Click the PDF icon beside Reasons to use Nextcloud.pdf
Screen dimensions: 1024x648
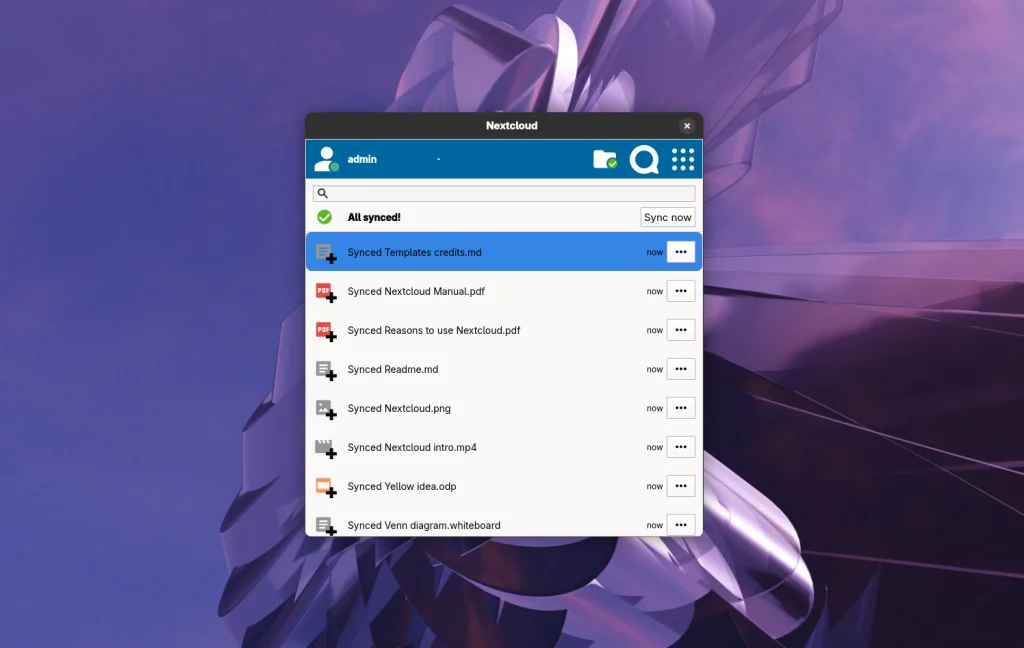click(324, 330)
